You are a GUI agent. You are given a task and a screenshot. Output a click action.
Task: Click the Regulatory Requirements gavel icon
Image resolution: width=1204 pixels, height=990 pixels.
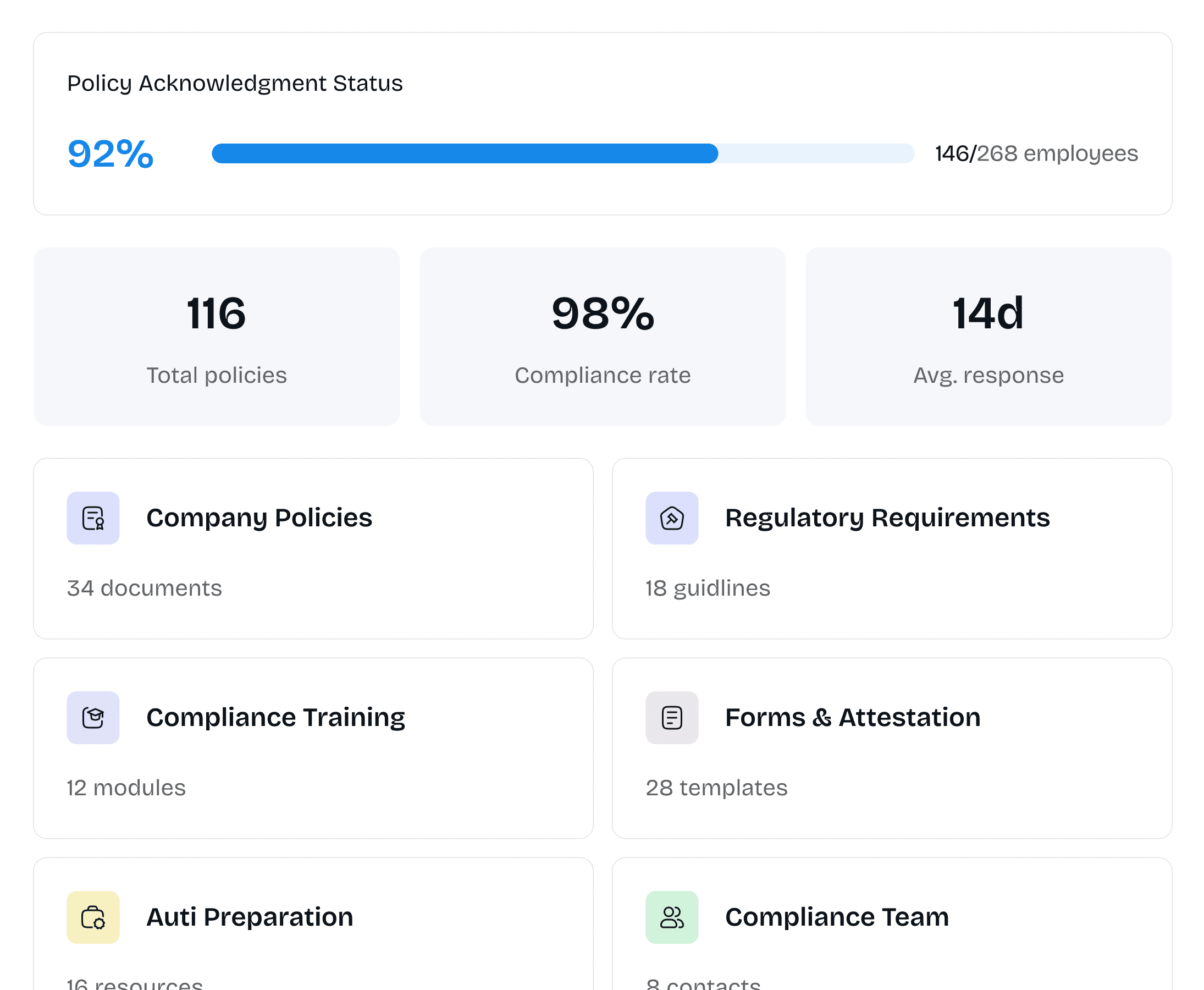pos(672,518)
